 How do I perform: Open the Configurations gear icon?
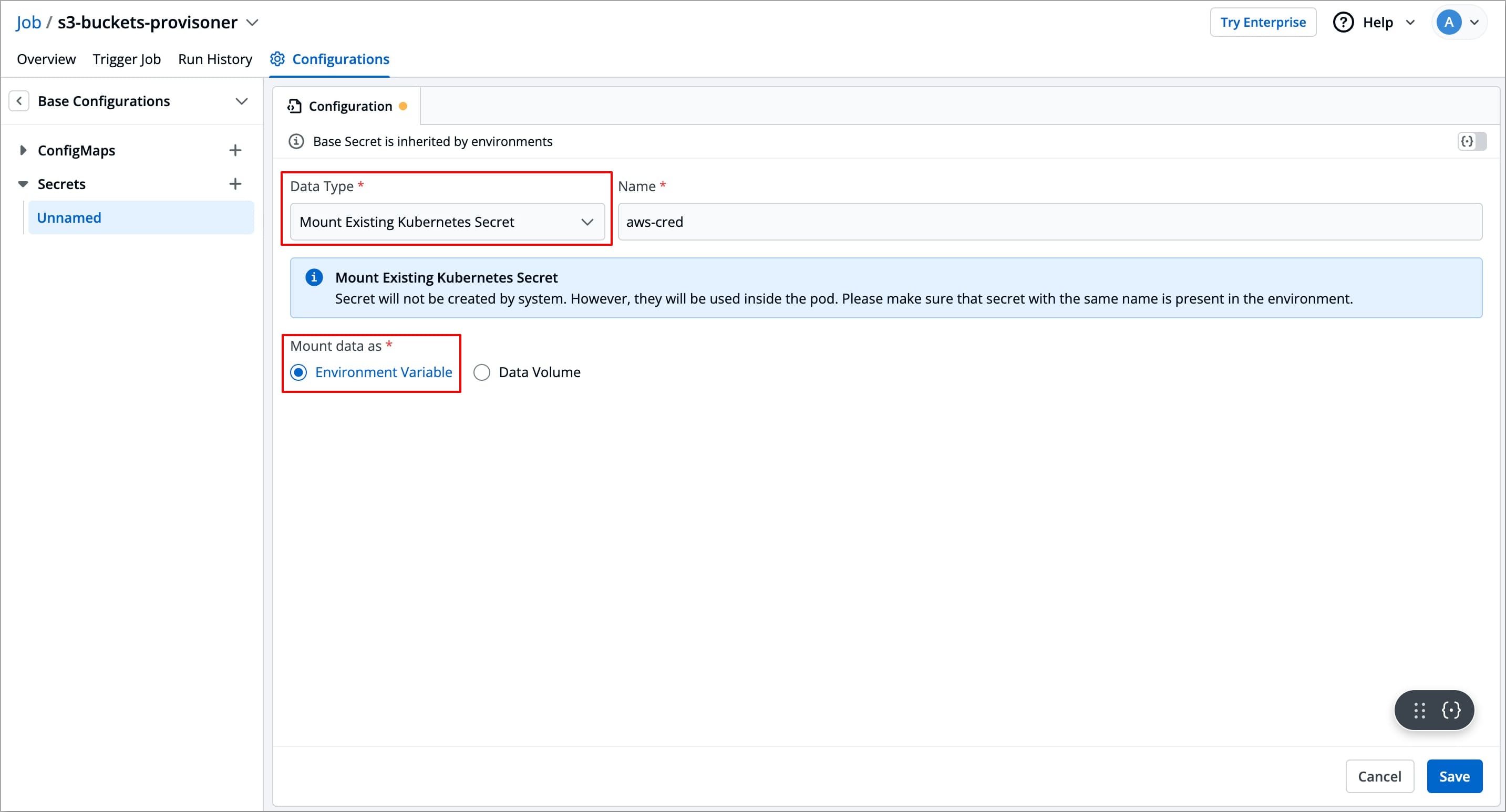(277, 58)
